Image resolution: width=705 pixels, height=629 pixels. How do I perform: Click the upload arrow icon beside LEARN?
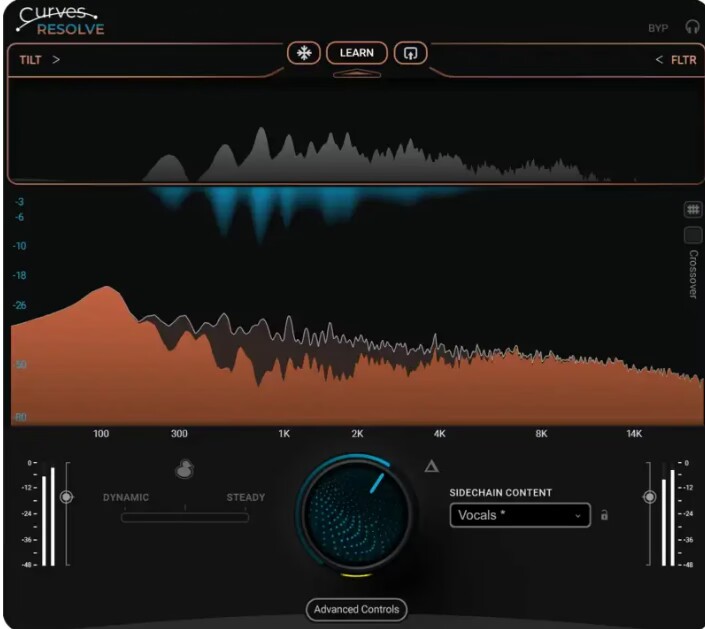coord(410,53)
